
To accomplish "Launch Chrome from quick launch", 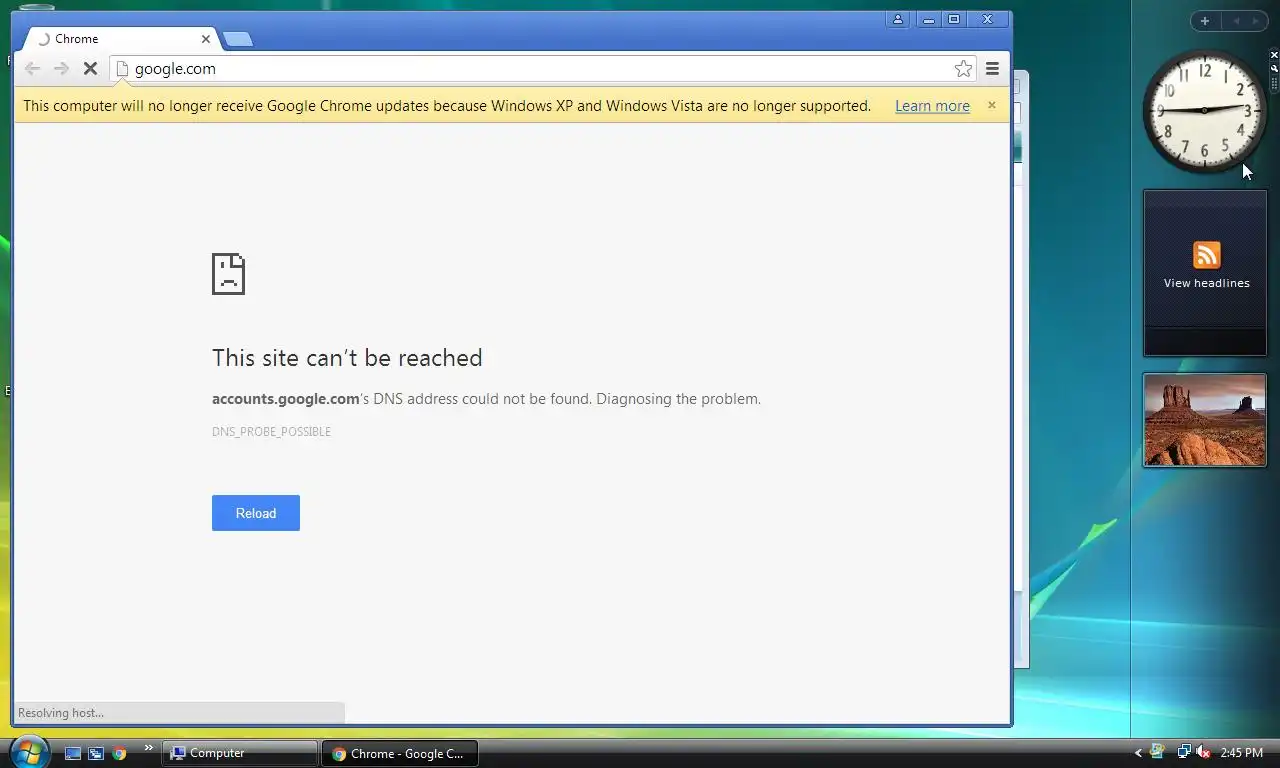I will [119, 753].
